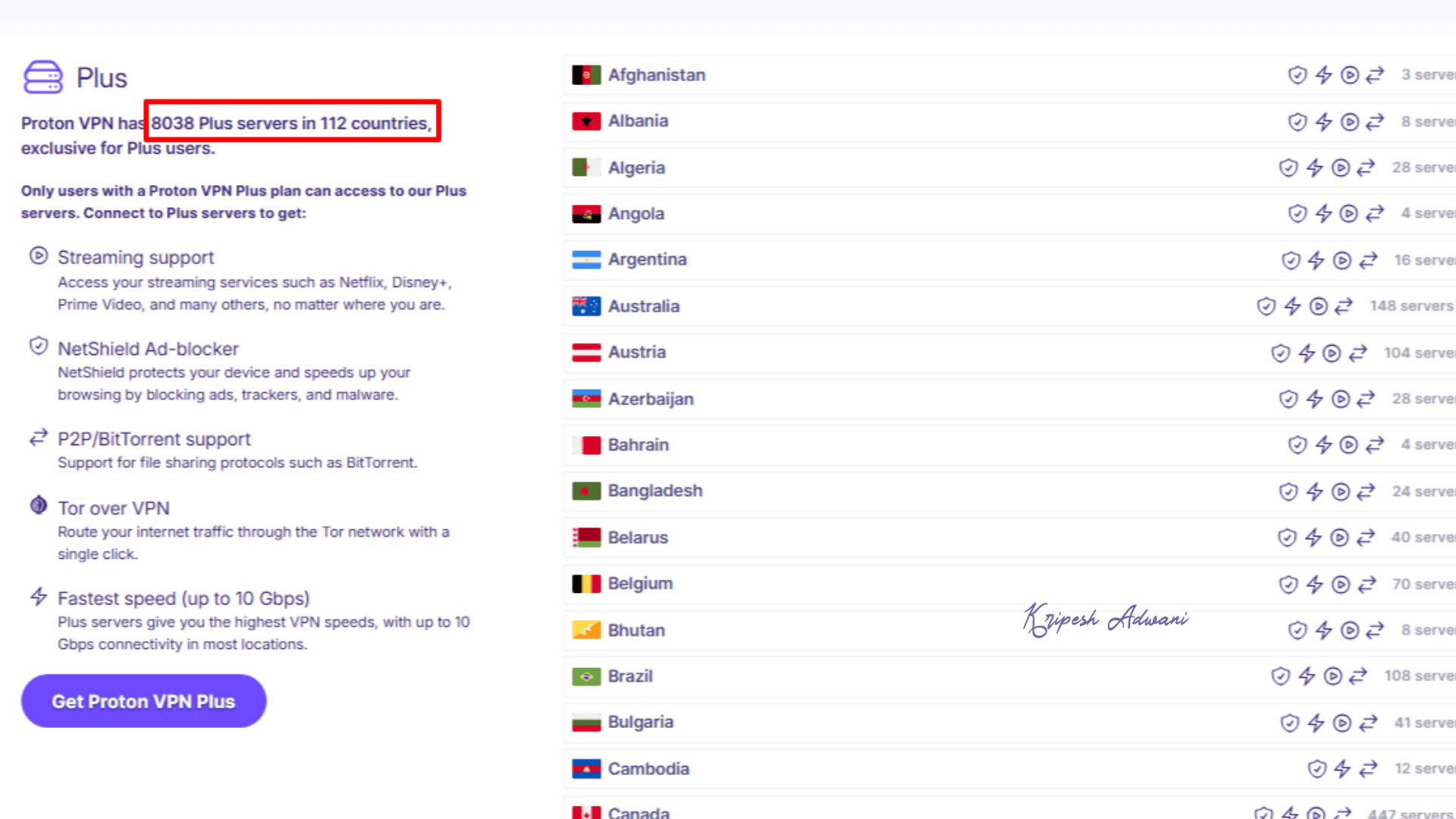The width and height of the screenshot is (1456, 819).
Task: Click the 8038 Plus servers highlighted text
Action: pos(291,123)
